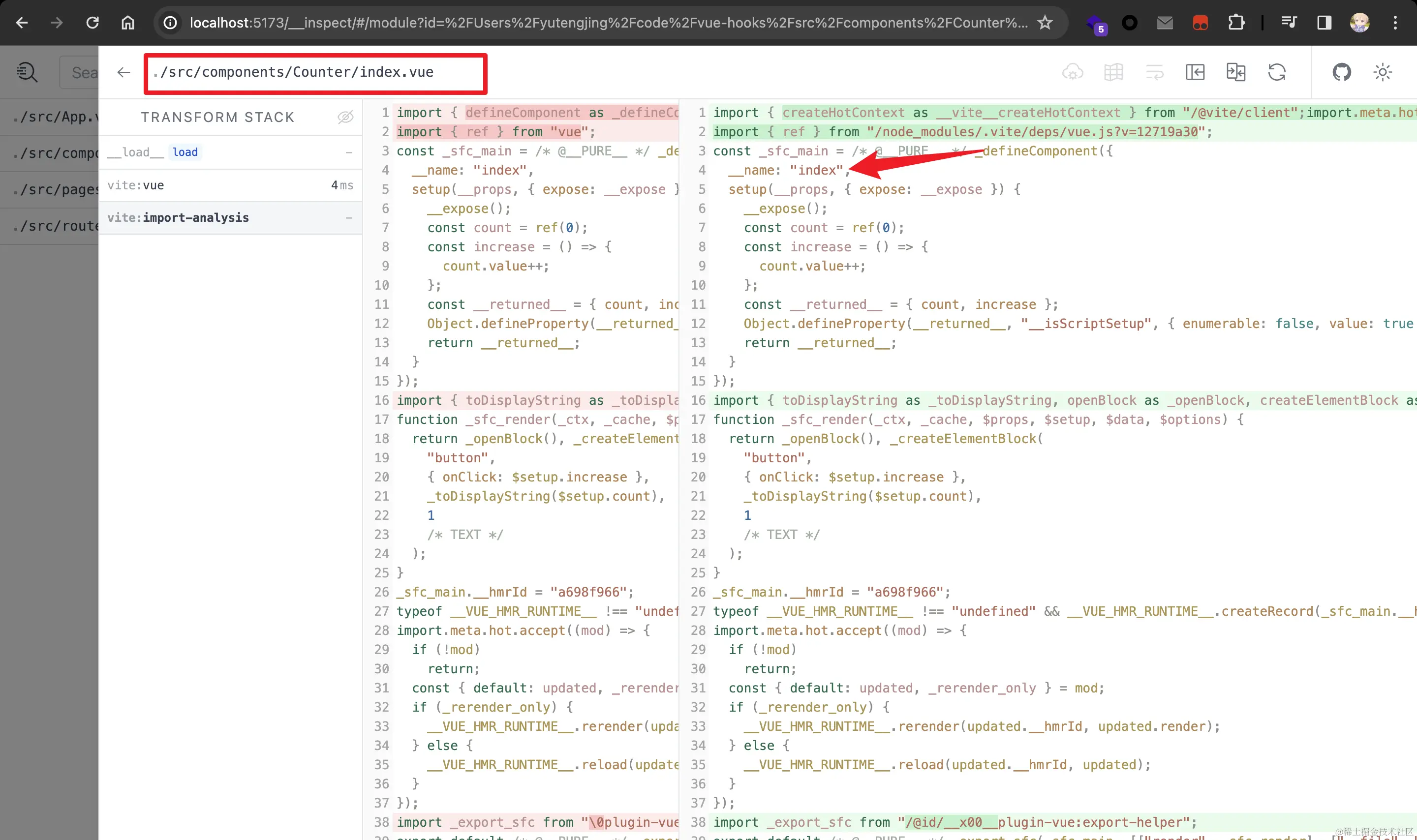
Task: Open Chrome's three-dot menu
Action: point(1396,23)
